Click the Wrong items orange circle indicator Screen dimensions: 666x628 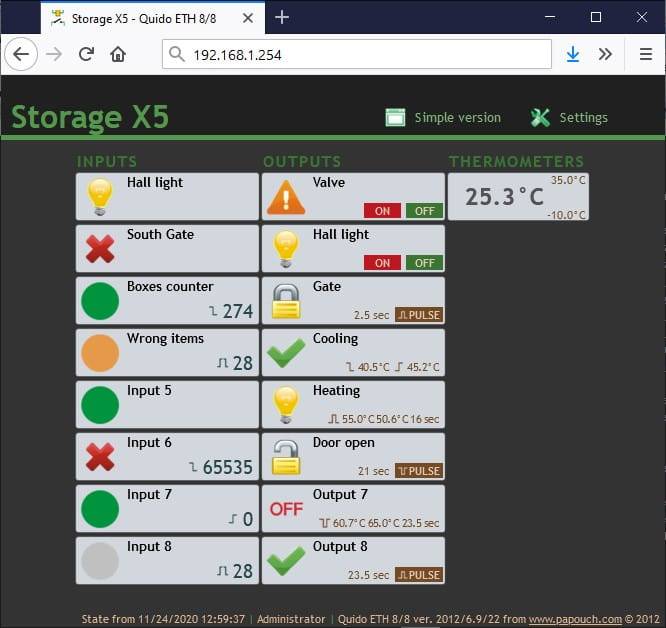(100, 353)
